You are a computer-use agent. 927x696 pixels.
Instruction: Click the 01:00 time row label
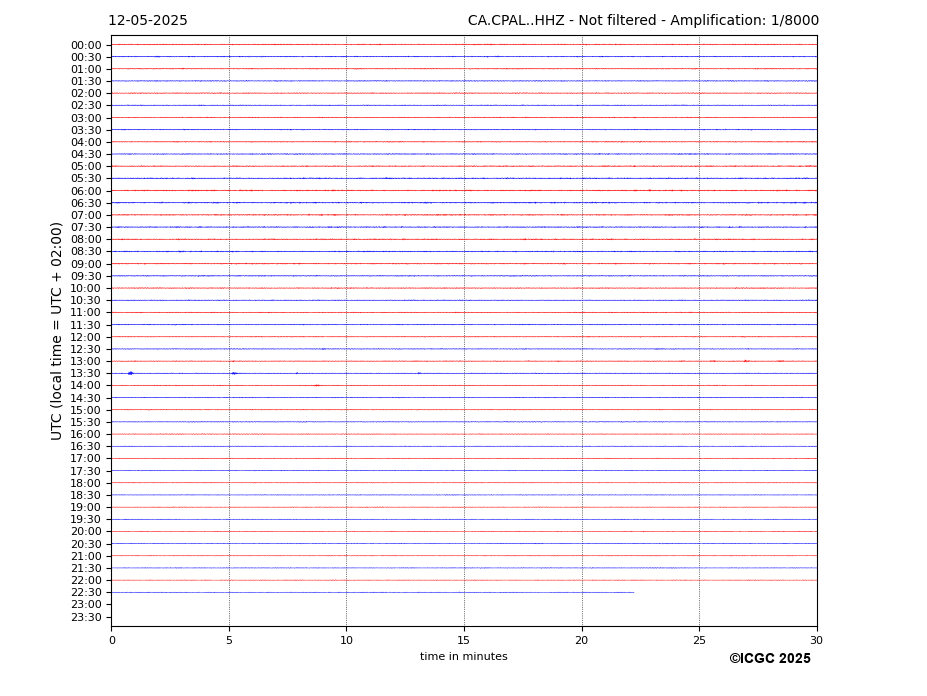tap(86, 69)
